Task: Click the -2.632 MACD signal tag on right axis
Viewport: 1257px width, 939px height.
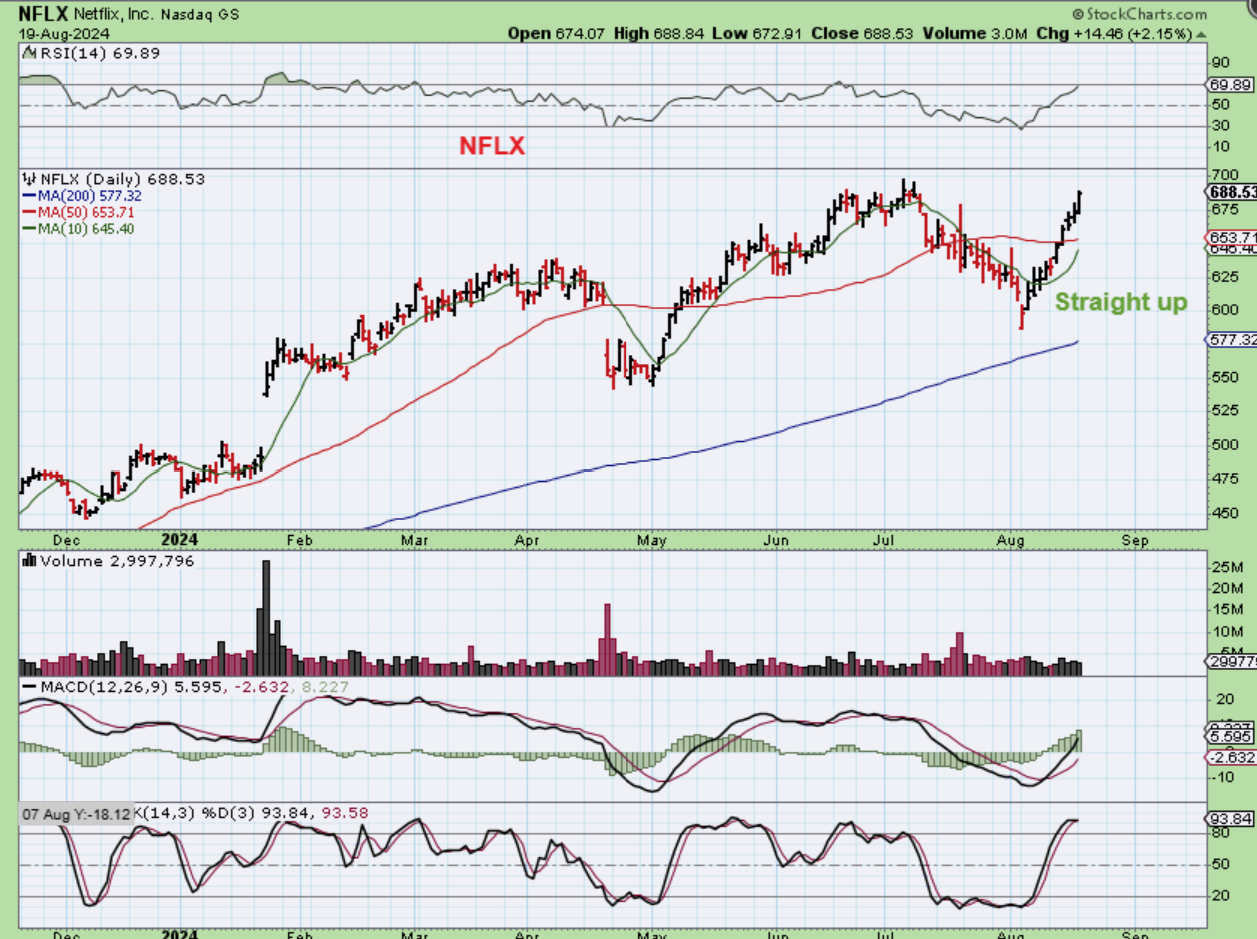Action: 1232,757
